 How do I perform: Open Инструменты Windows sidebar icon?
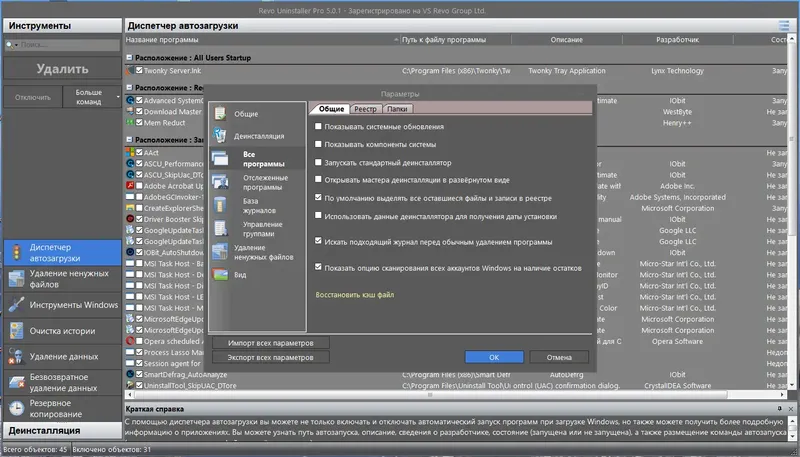(16, 304)
